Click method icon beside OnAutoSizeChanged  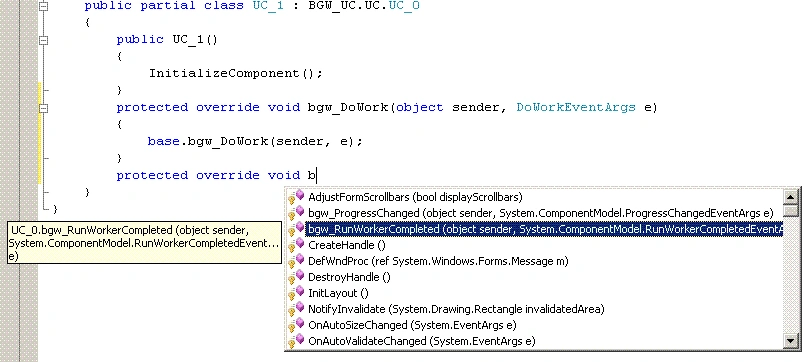296,325
